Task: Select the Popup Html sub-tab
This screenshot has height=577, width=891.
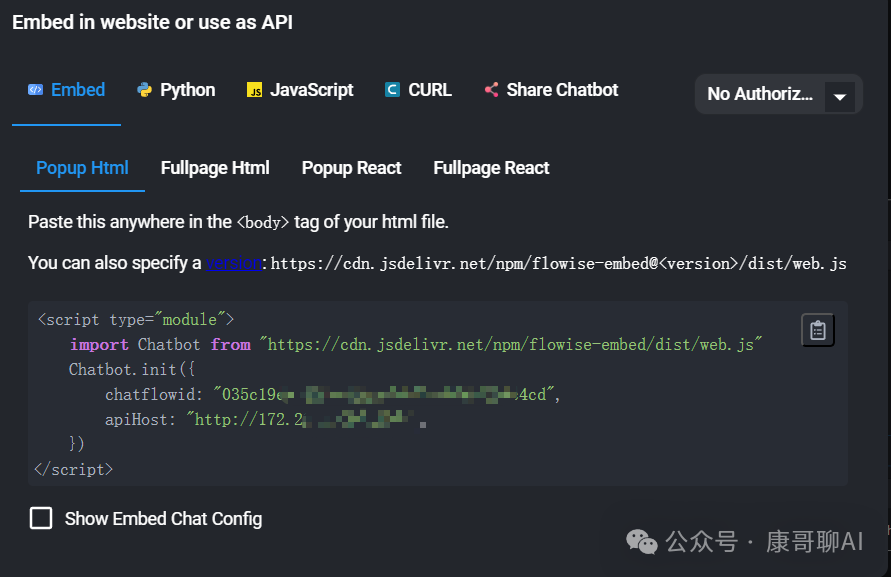Action: 82,168
